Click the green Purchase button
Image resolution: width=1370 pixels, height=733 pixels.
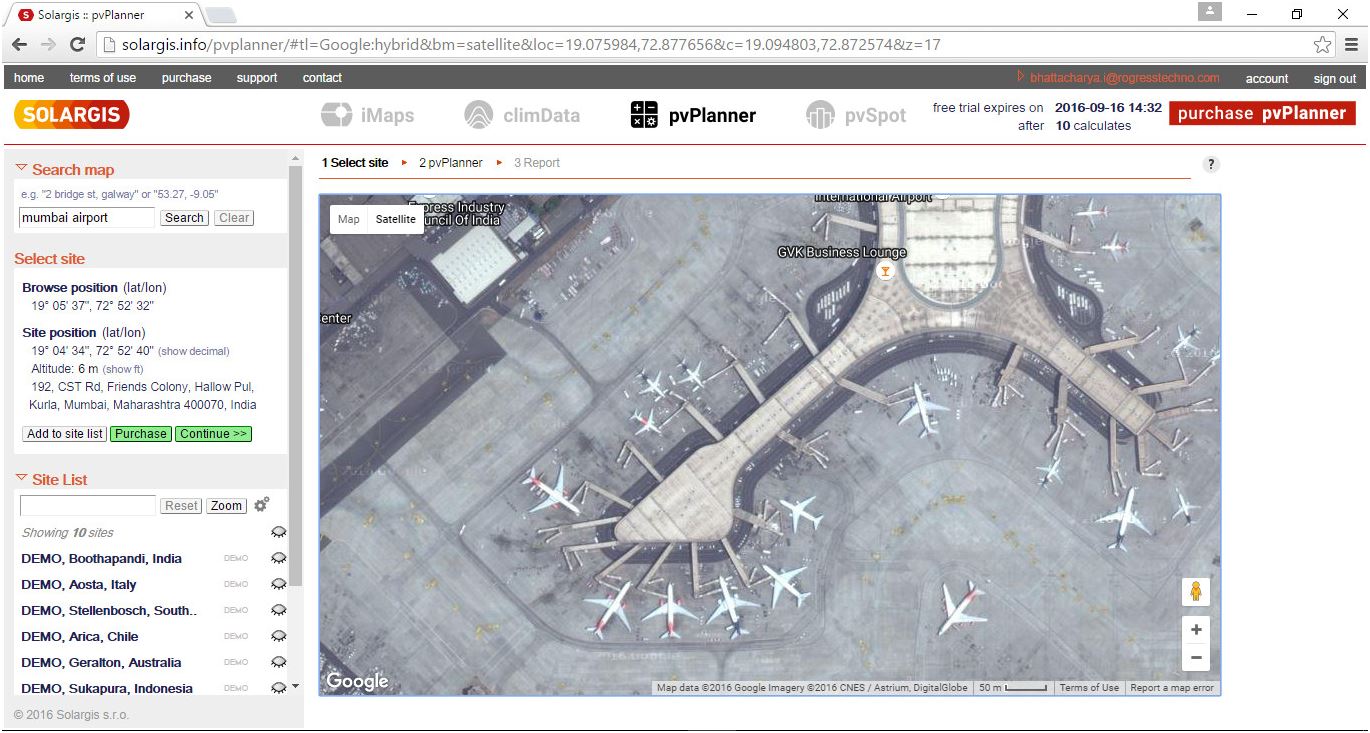[141, 434]
